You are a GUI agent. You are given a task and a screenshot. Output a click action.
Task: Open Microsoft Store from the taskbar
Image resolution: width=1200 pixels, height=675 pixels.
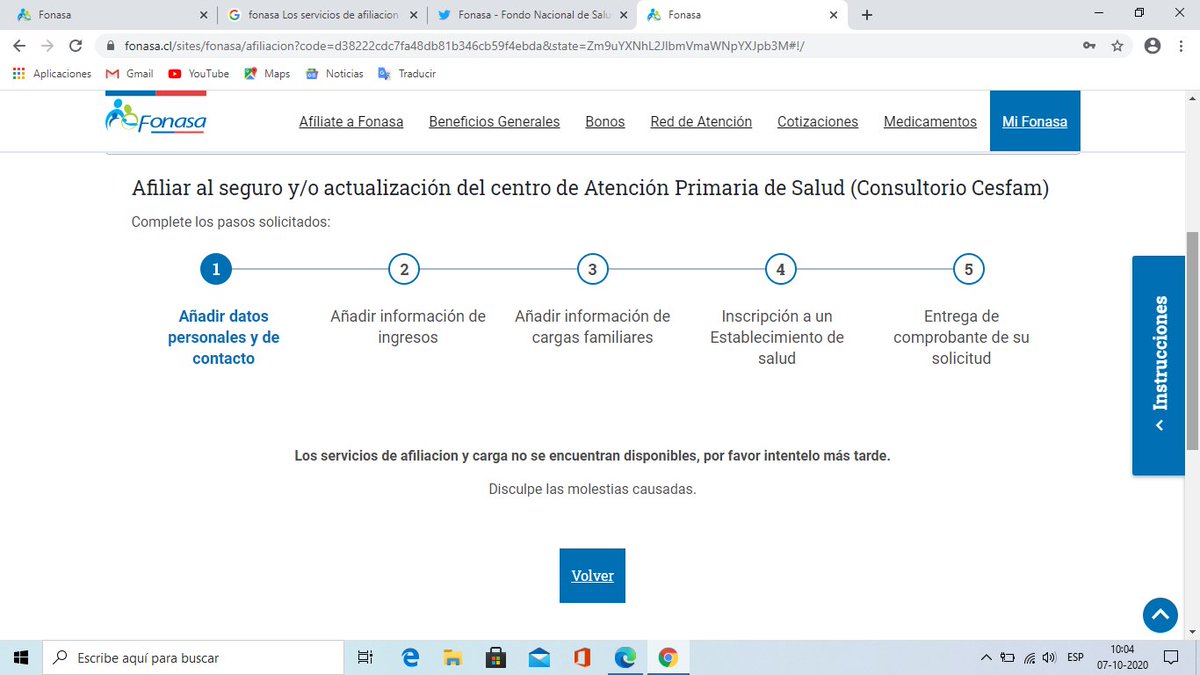pyautogui.click(x=495, y=657)
